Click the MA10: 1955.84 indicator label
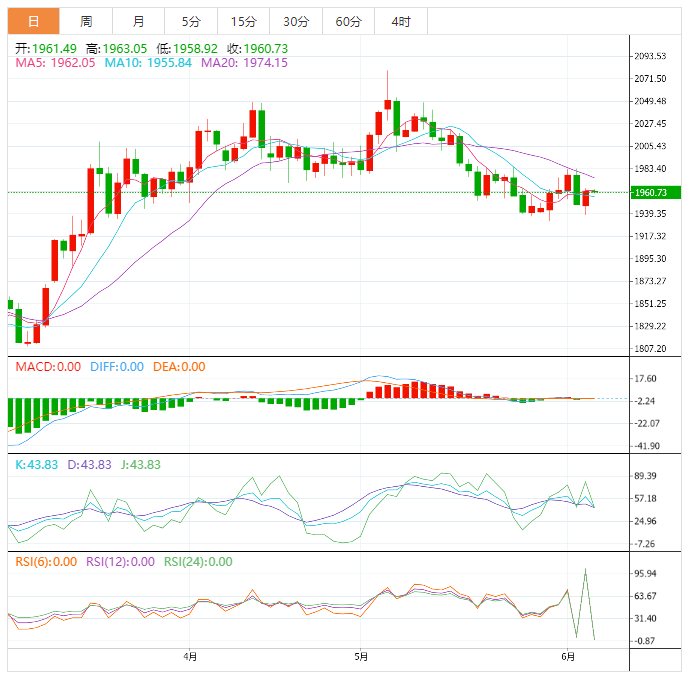The width and height of the screenshot is (690, 676). pyautogui.click(x=147, y=63)
